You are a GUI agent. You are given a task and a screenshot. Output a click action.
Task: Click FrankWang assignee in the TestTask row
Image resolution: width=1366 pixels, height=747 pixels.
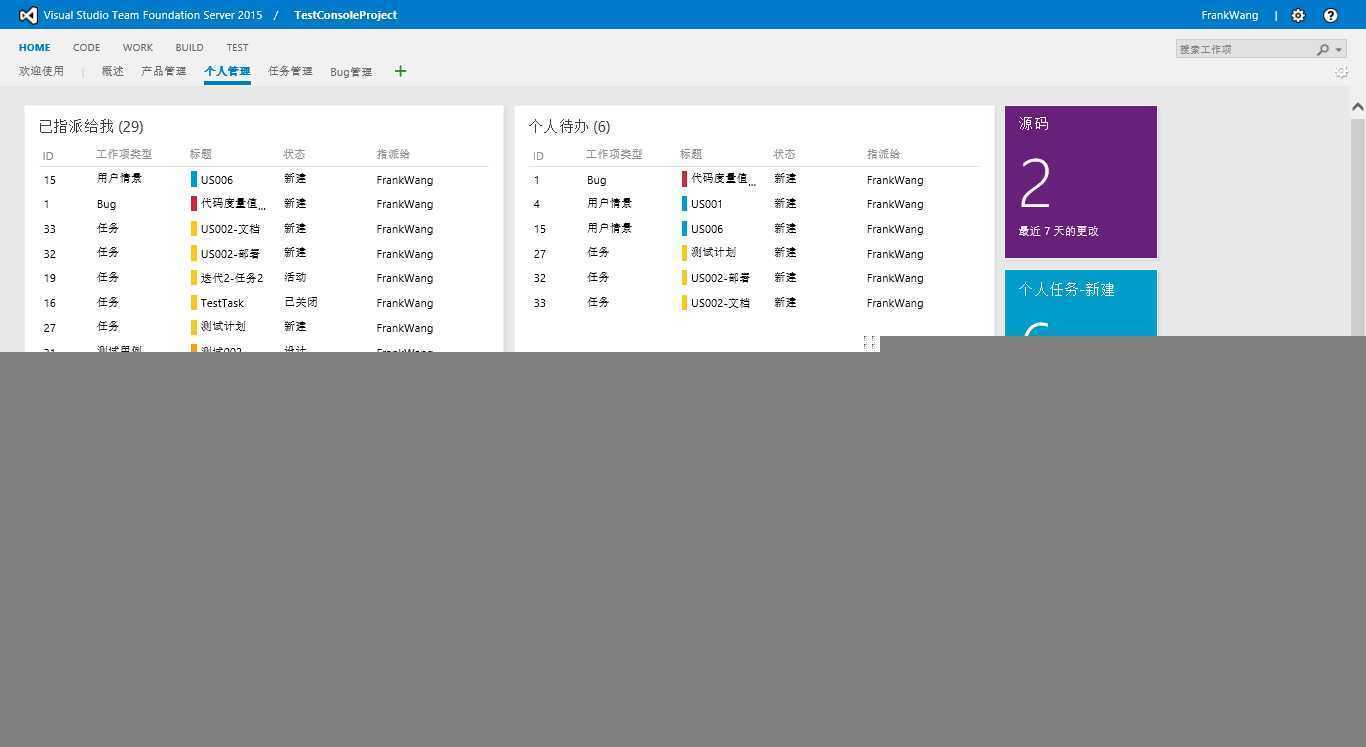tap(404, 303)
